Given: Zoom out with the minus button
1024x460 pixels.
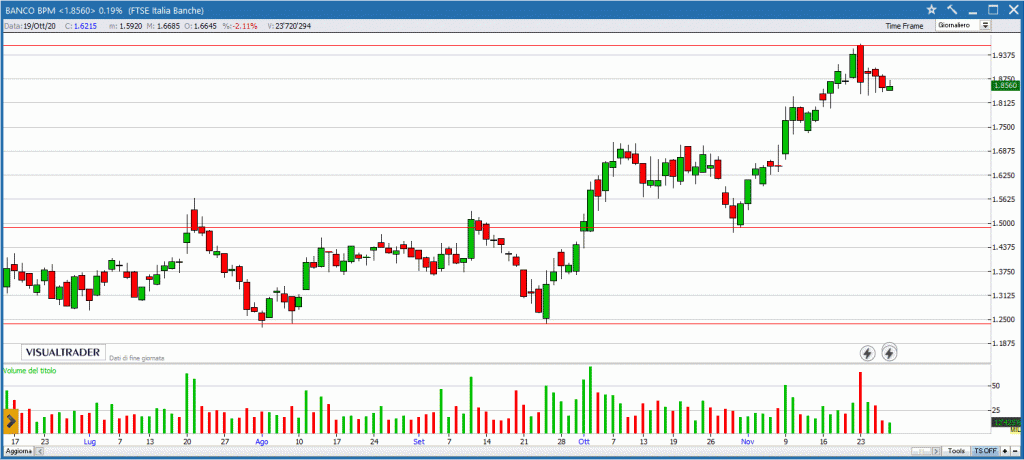Looking at the screenshot, I should tap(1015, 451).
